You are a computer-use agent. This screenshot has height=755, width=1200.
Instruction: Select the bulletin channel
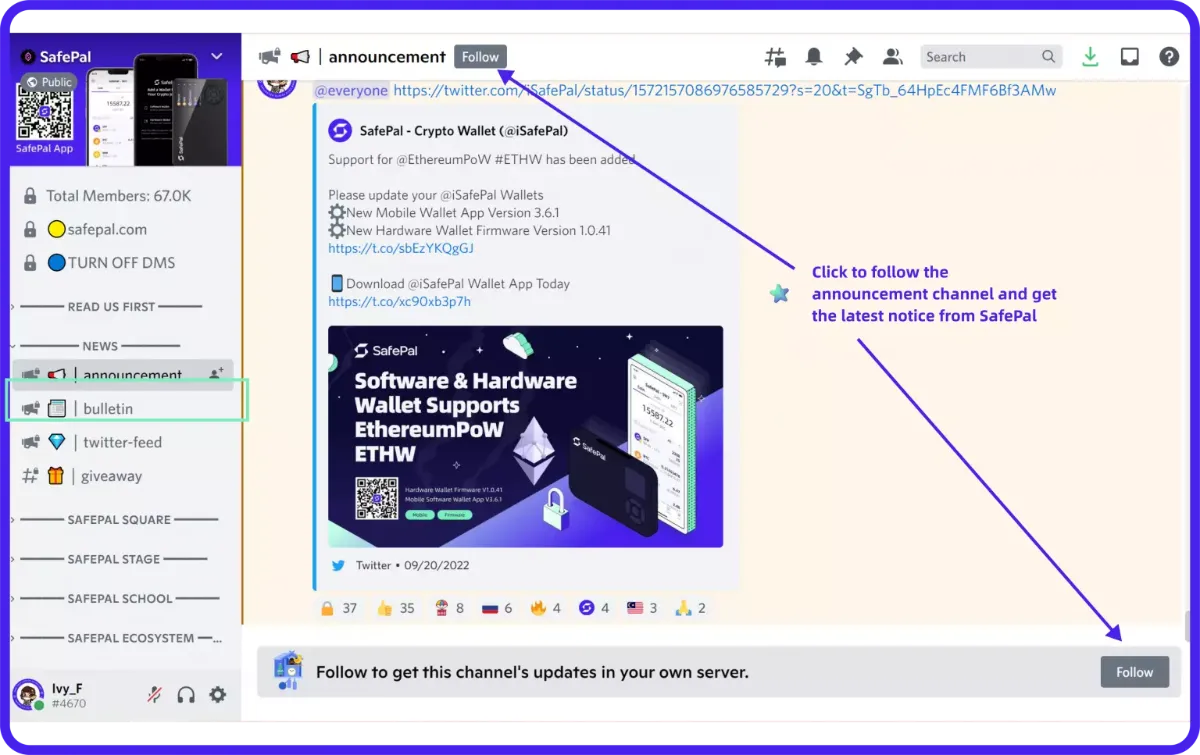(x=123, y=408)
